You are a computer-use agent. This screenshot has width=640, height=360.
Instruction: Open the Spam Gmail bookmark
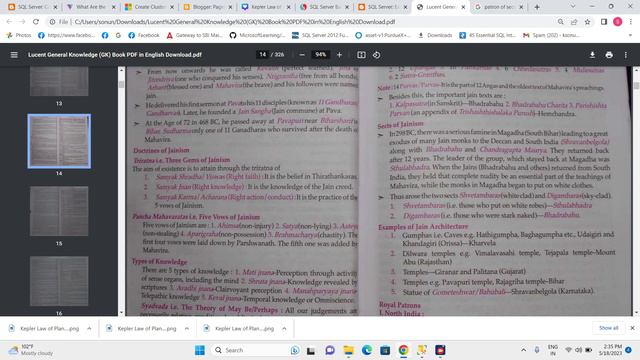coord(551,36)
